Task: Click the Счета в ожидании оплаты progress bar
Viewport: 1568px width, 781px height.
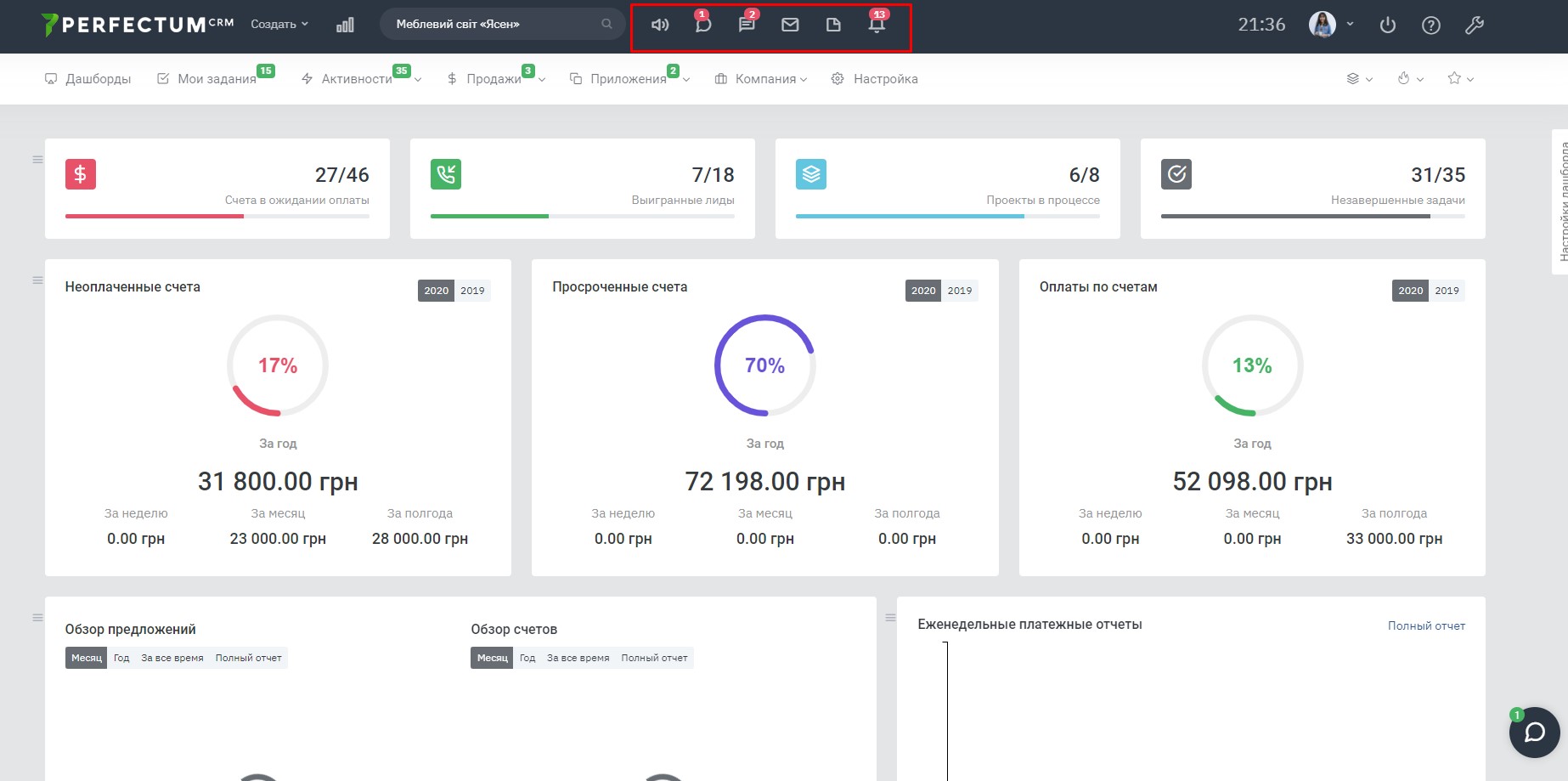Action: 217,217
